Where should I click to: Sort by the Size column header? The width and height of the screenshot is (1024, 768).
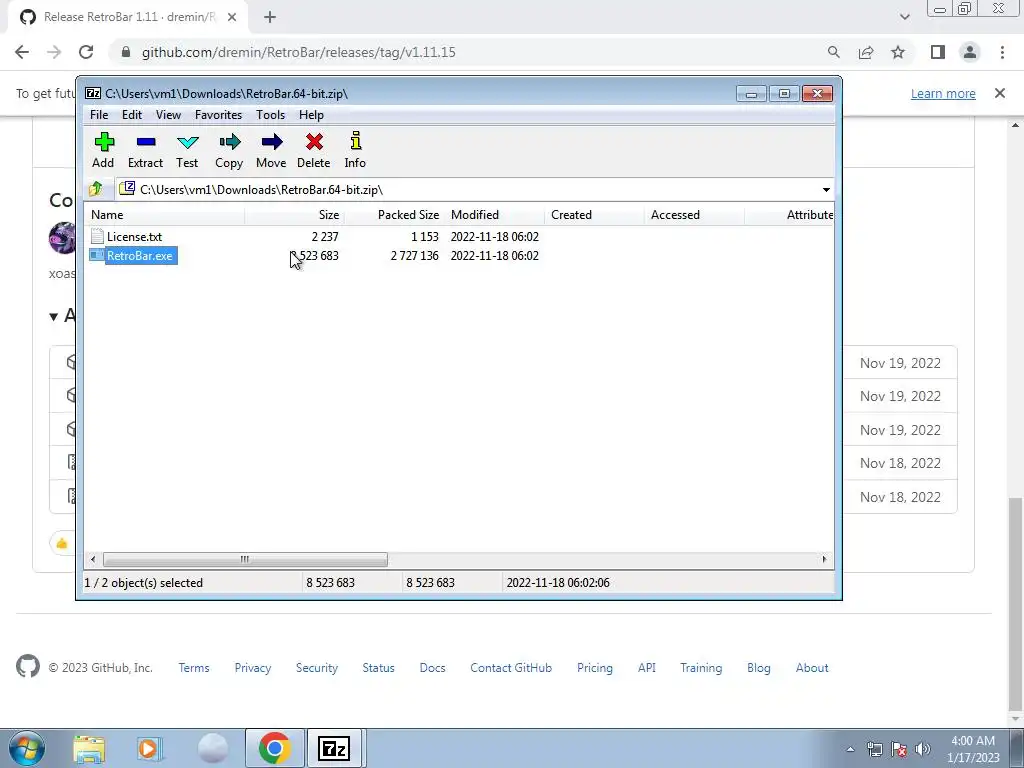click(x=295, y=215)
